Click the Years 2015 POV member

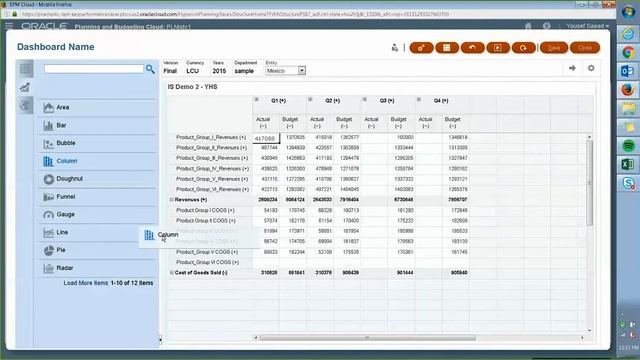[219, 71]
